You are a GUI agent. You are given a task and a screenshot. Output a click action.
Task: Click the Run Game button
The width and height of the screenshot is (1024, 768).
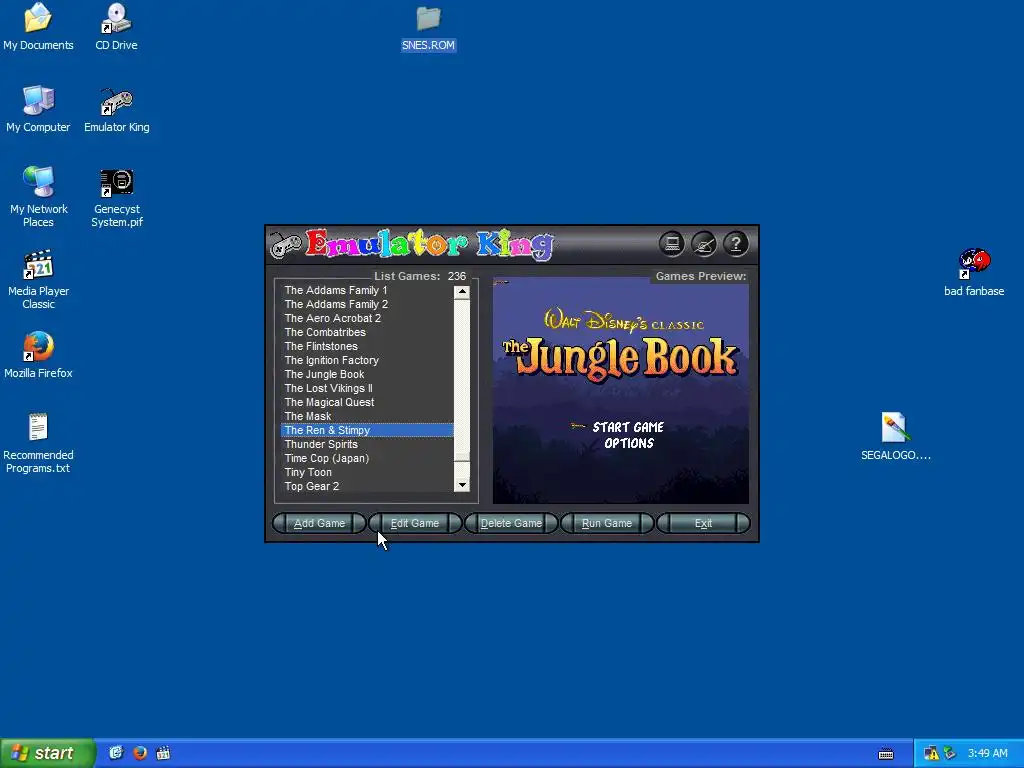pos(607,523)
